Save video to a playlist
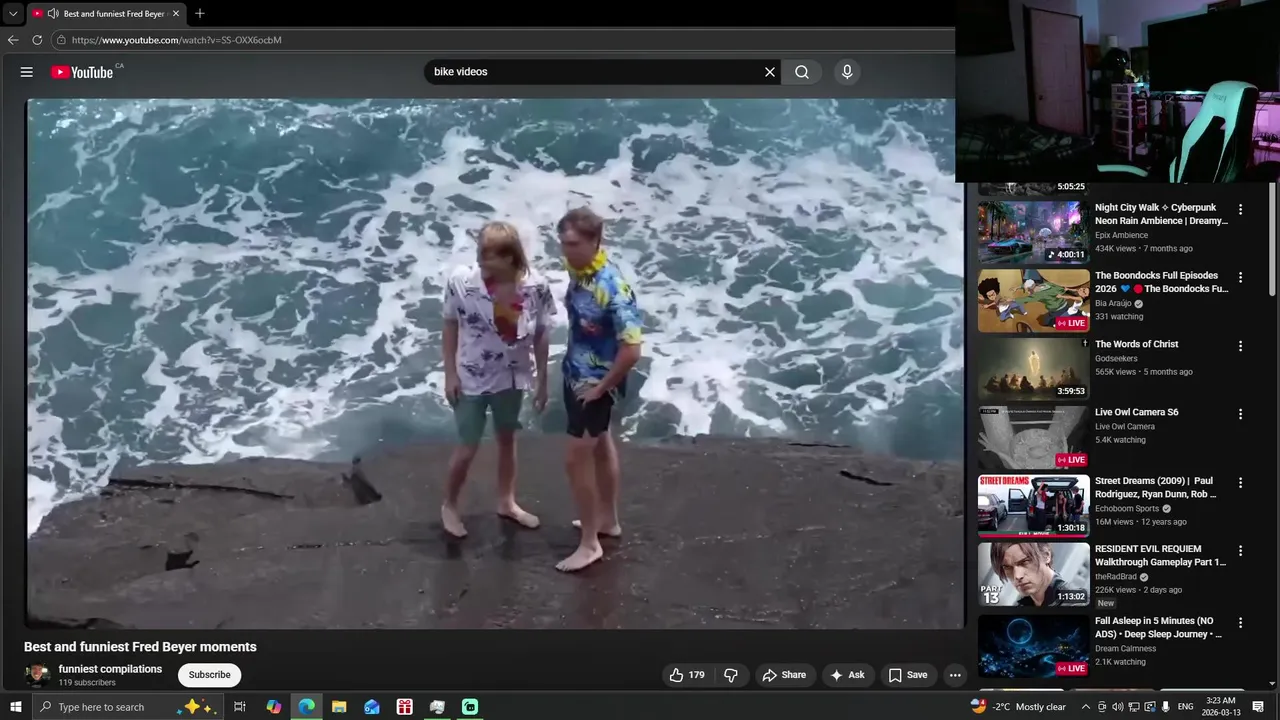Viewport: 1280px width, 720px height. point(908,675)
